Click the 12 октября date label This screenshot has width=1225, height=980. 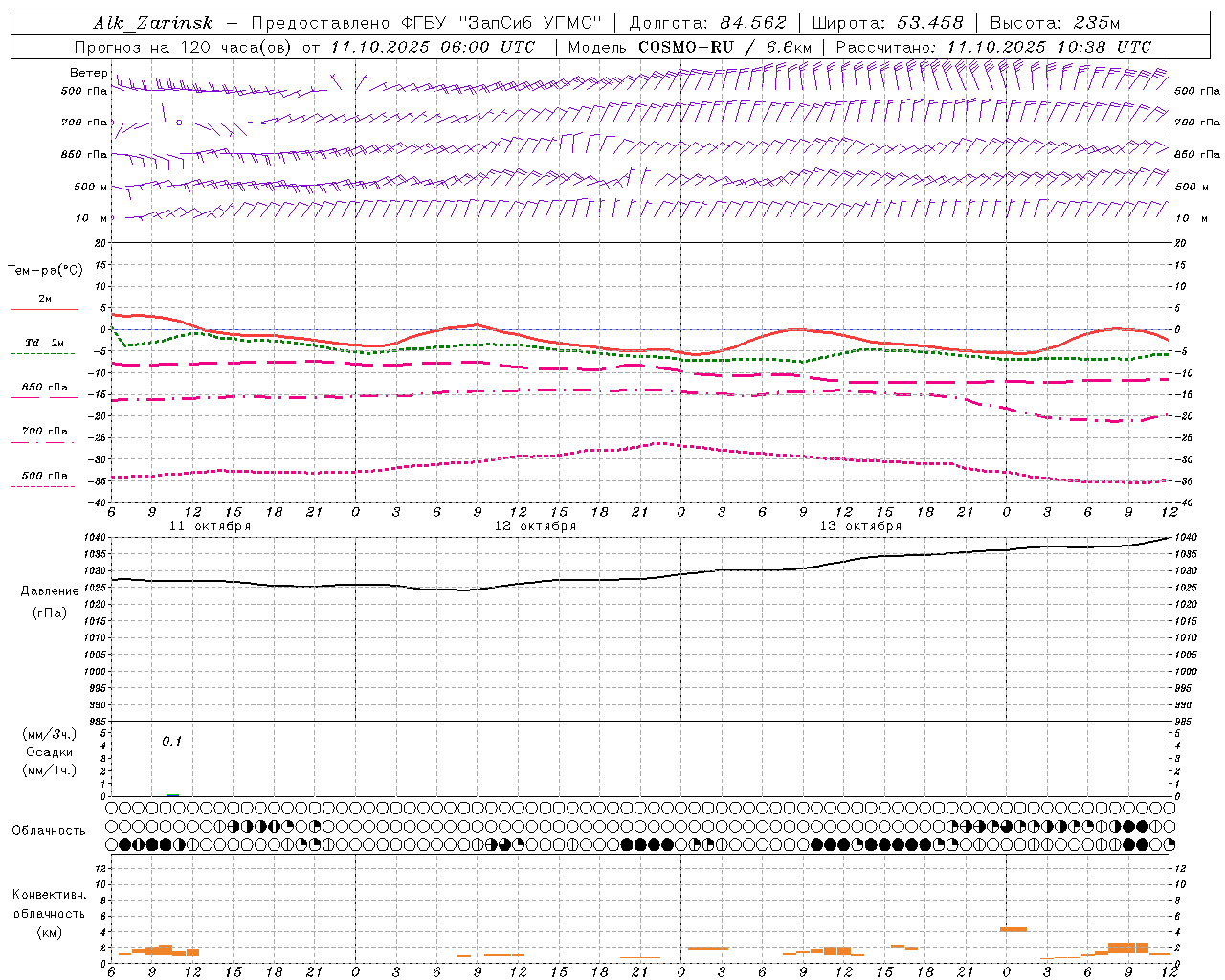pos(536,526)
